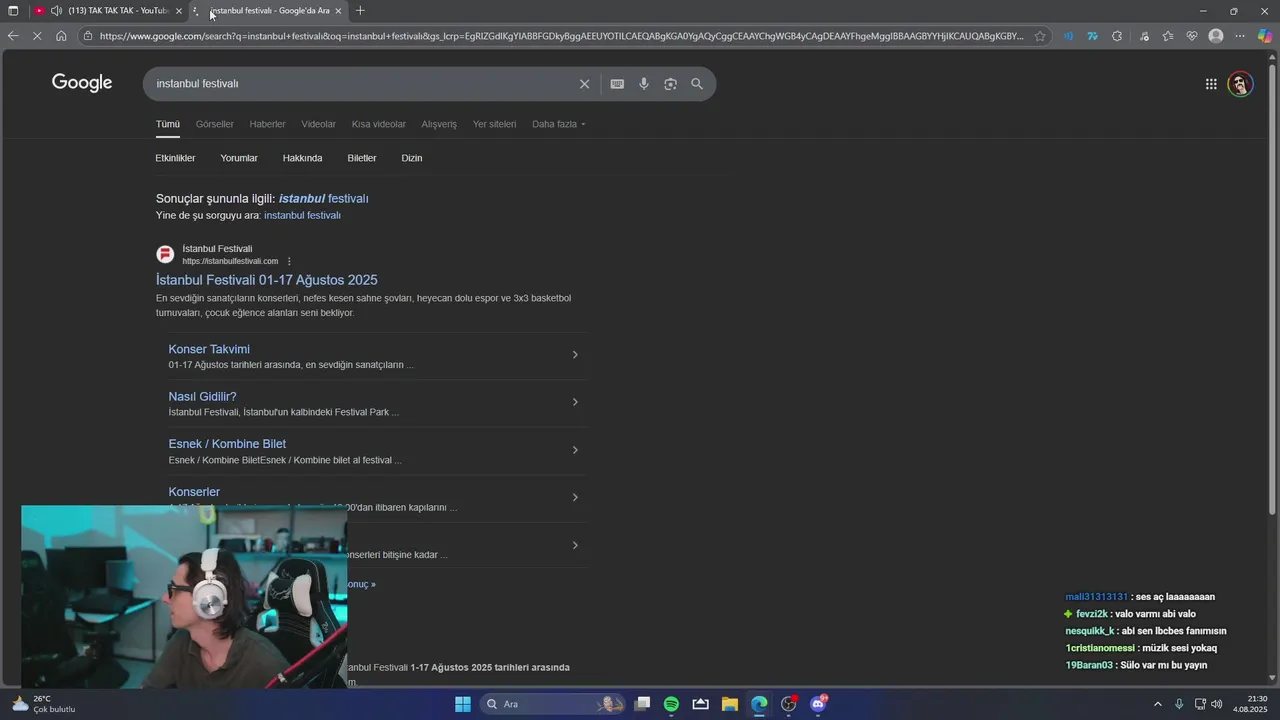Stop loading the page
The height and width of the screenshot is (720, 1280).
click(37, 36)
